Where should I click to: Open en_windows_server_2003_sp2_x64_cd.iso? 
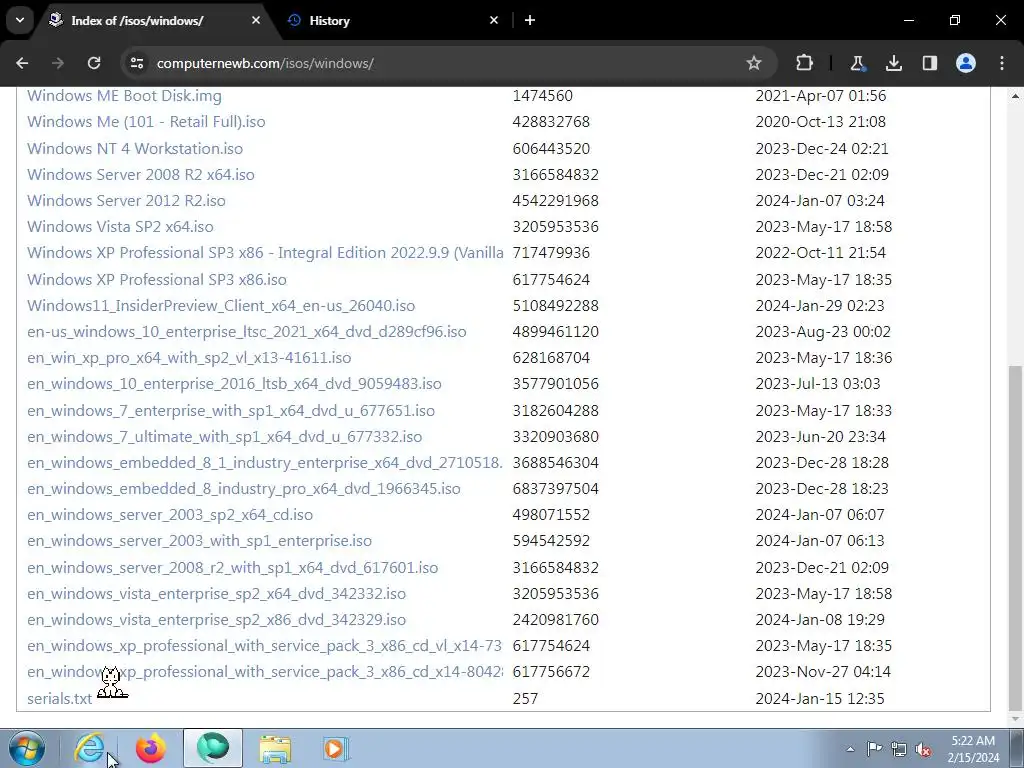click(x=170, y=515)
